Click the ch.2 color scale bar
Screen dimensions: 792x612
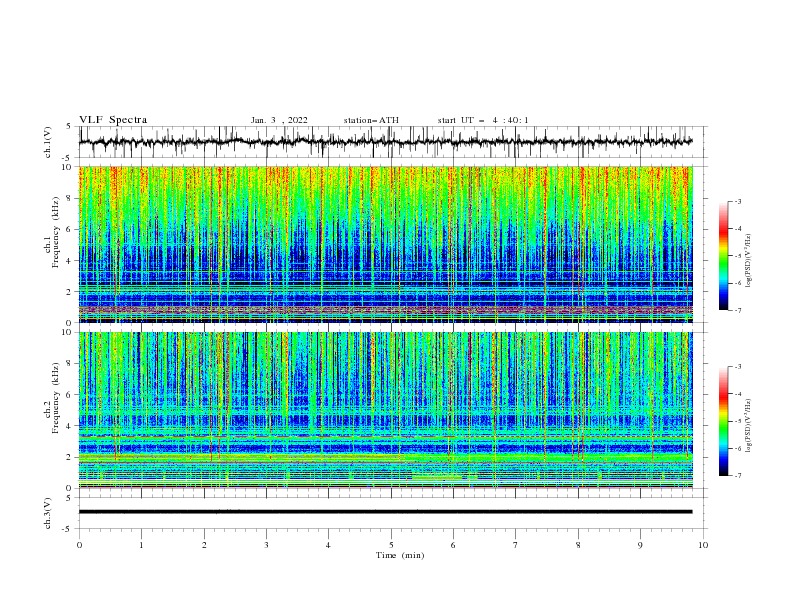coord(723,421)
